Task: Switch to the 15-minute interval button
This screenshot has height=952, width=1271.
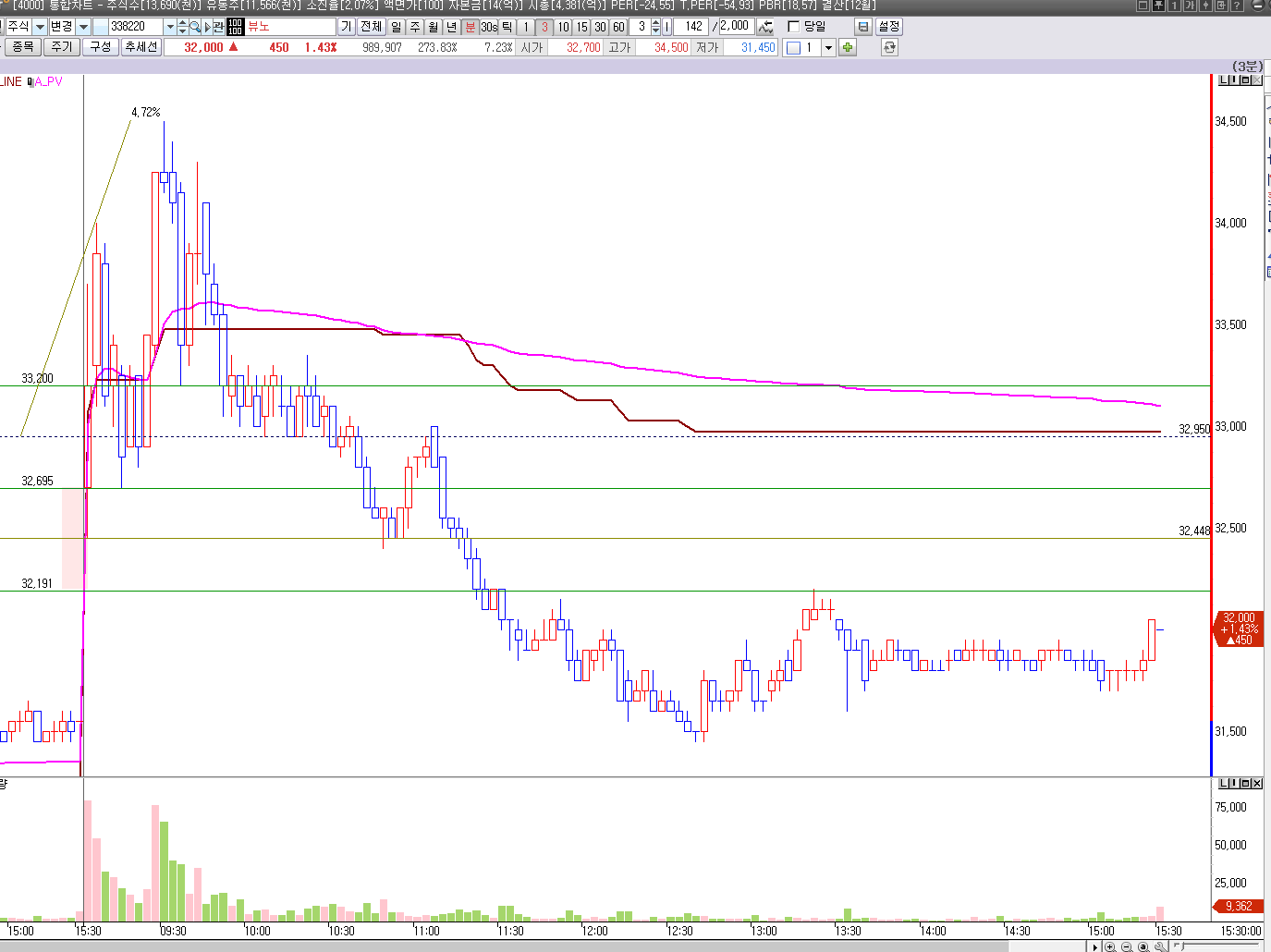Action: coord(581,27)
